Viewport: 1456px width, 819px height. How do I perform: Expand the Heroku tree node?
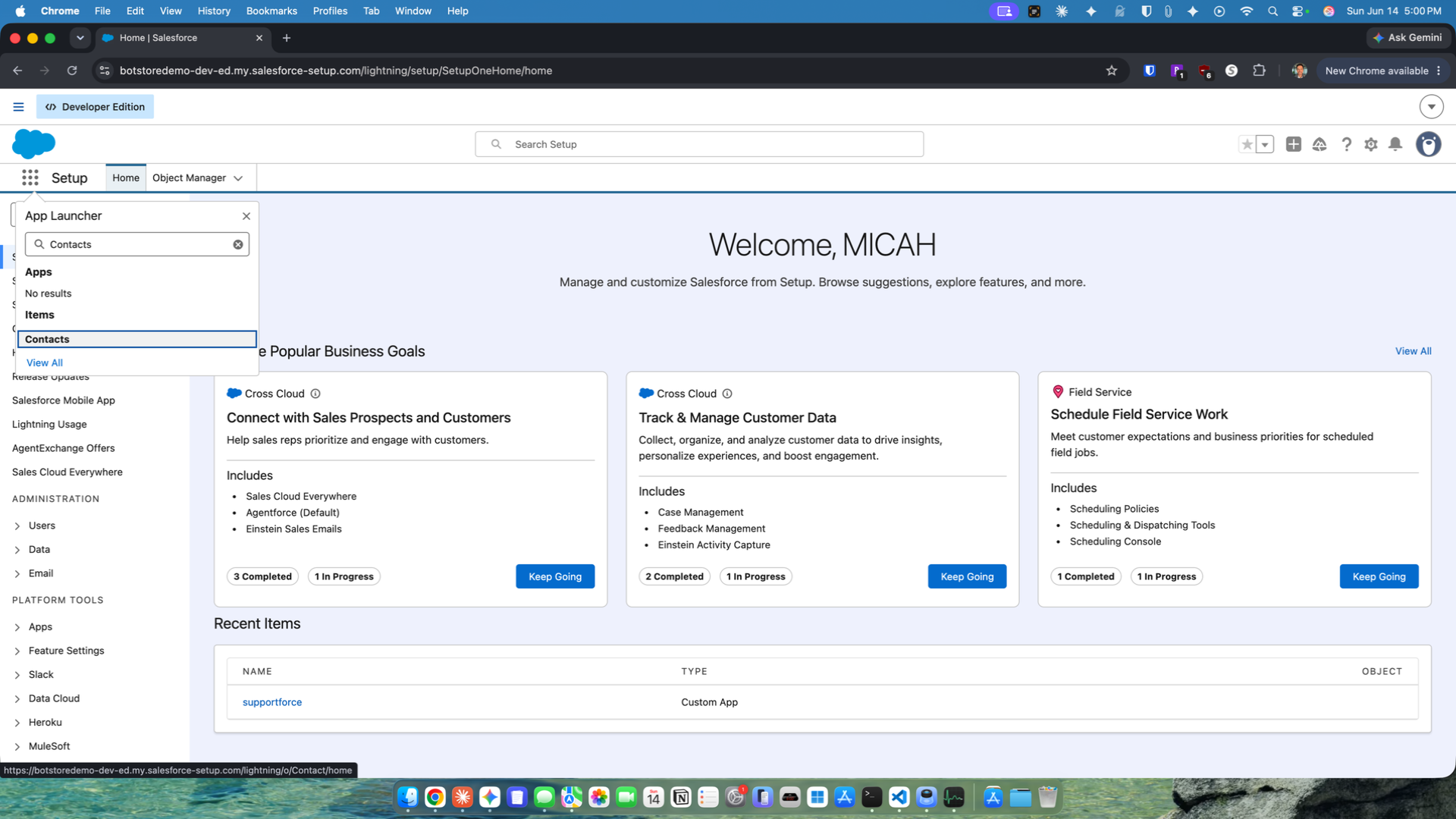click(x=17, y=723)
